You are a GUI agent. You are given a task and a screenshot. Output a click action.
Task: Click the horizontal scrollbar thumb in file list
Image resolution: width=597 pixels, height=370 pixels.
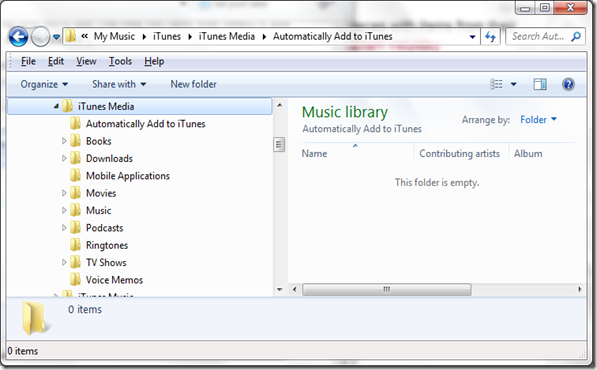[387, 289]
